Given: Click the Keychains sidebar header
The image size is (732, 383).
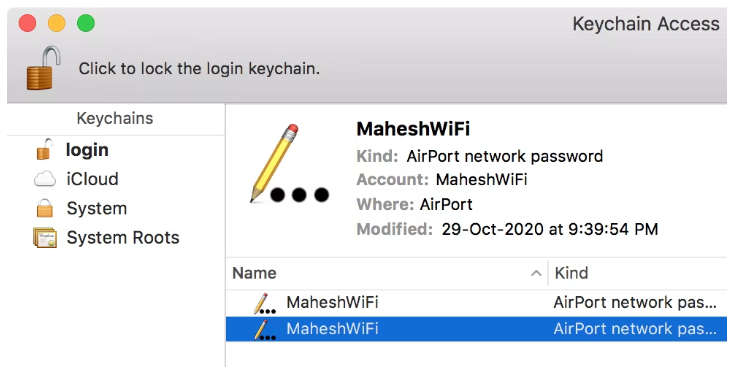Looking at the screenshot, I should [x=115, y=118].
